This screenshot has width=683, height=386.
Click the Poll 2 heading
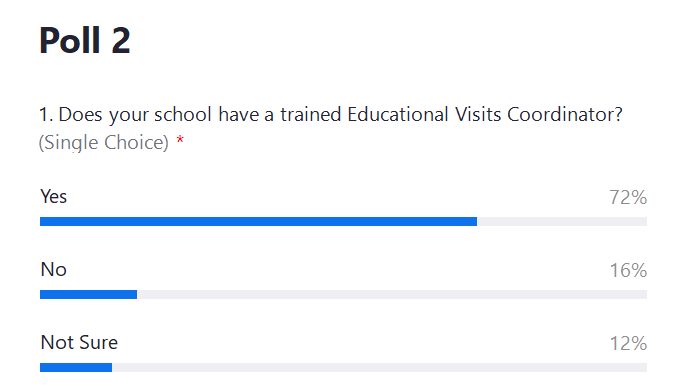click(x=85, y=40)
